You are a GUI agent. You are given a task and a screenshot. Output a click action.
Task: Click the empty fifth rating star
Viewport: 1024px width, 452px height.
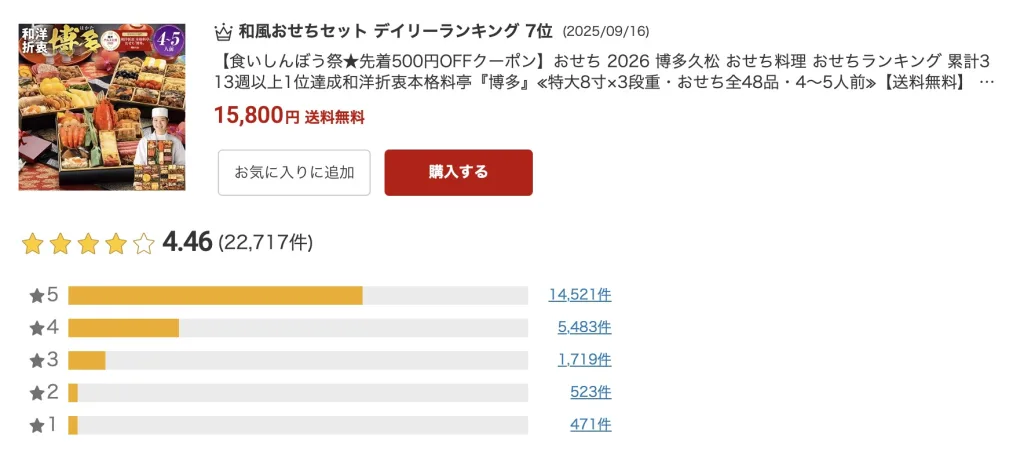(x=144, y=243)
